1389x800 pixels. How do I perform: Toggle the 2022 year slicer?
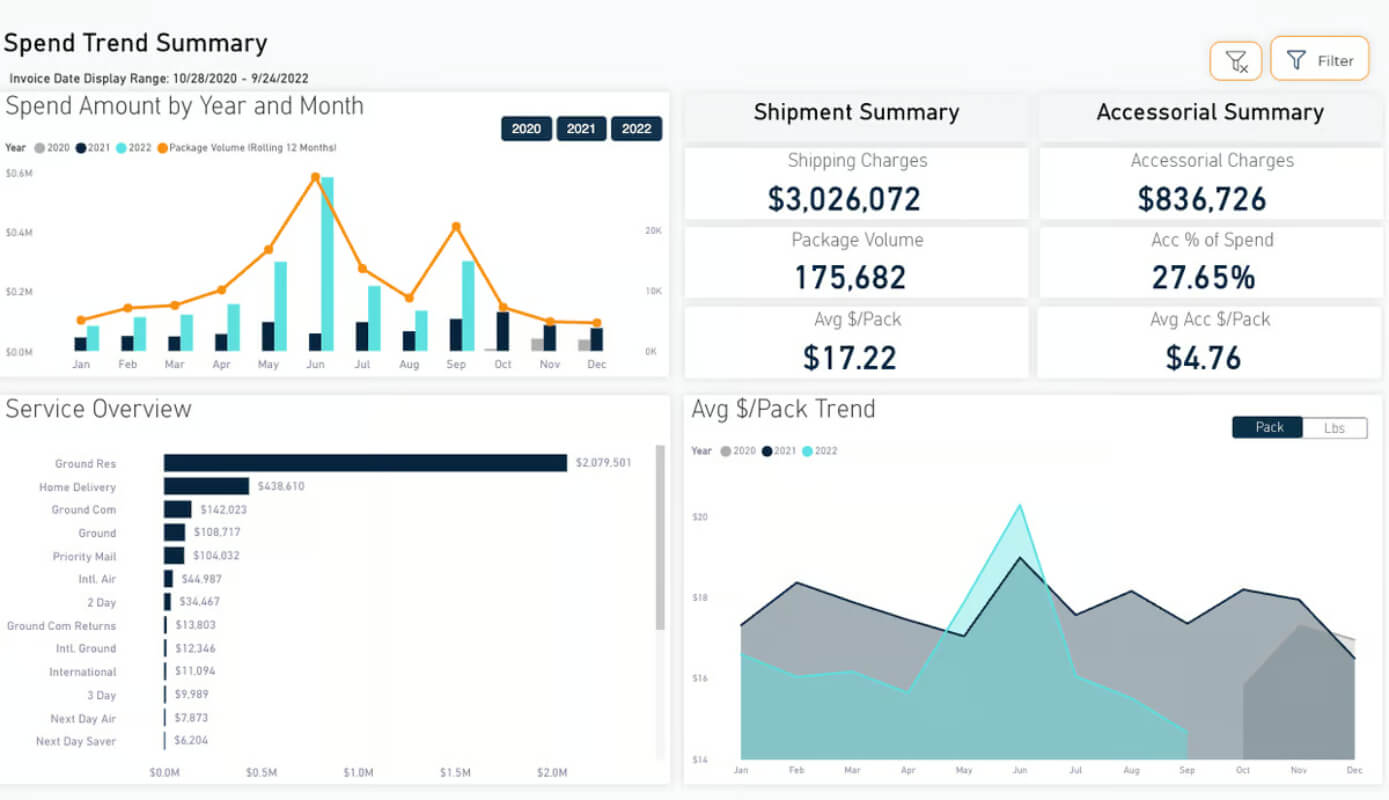tap(636, 128)
